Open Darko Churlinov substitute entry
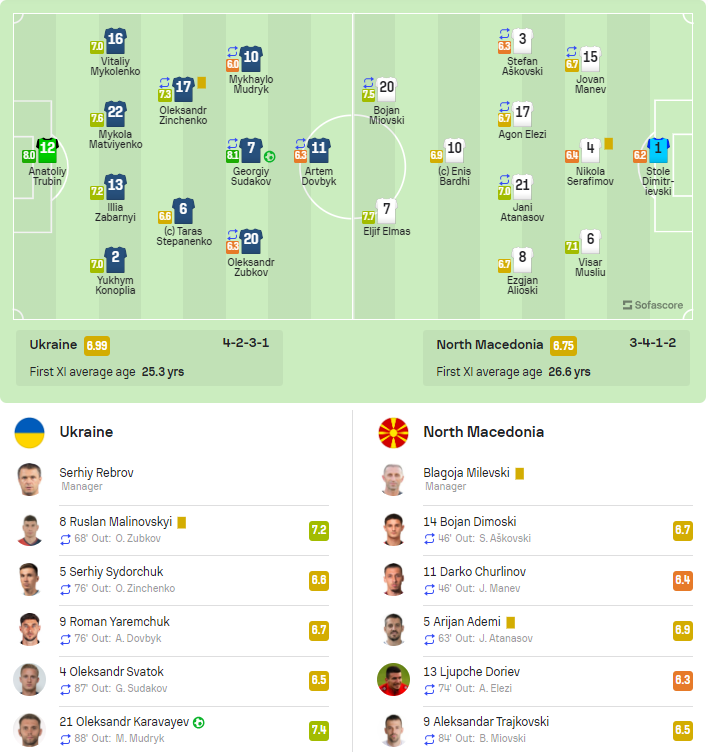 point(558,580)
